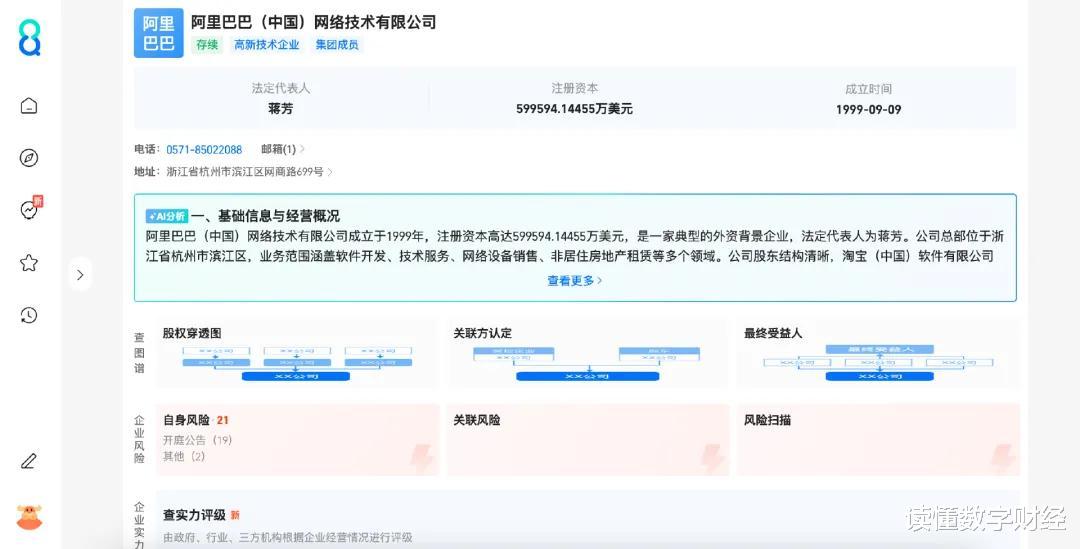
Task: Click the Alibaba company logo tile
Action: pyautogui.click(x=158, y=33)
